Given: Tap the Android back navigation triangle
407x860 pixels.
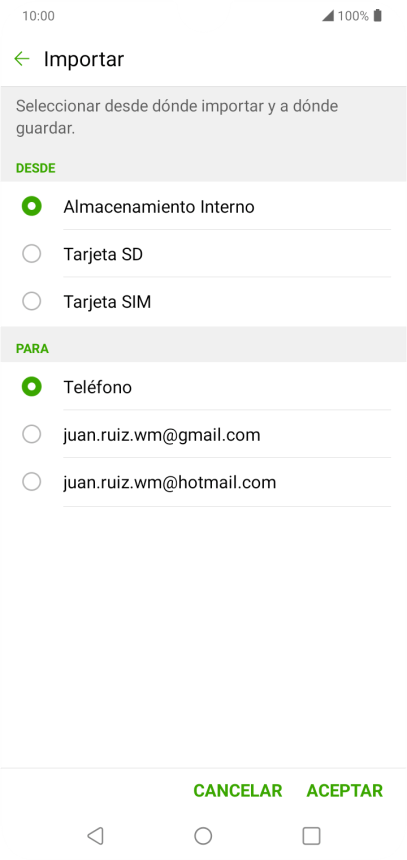Looking at the screenshot, I should pos(95,835).
